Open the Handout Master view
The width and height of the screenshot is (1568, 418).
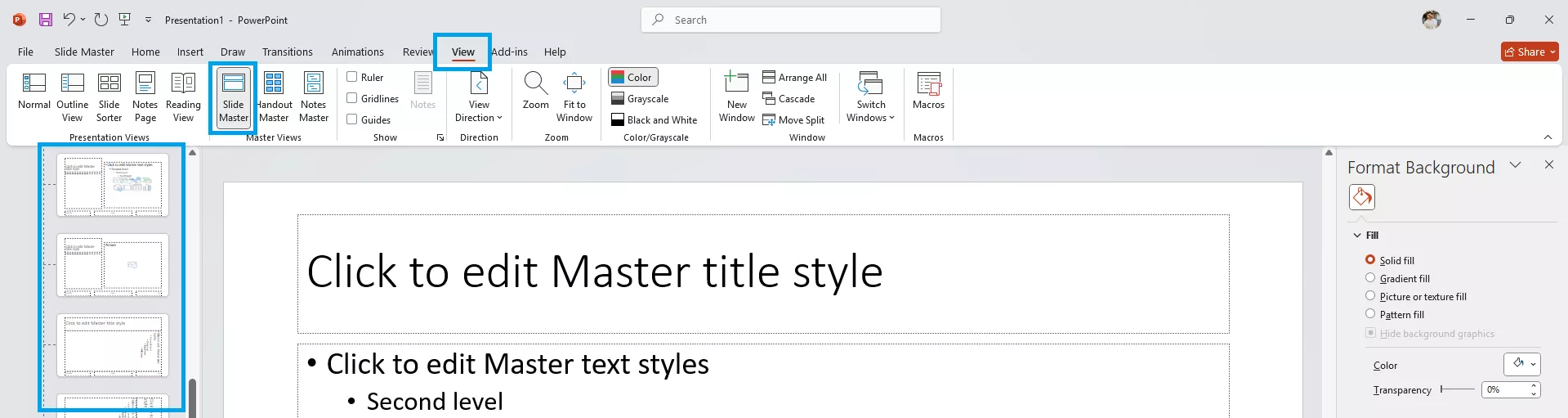(x=274, y=97)
